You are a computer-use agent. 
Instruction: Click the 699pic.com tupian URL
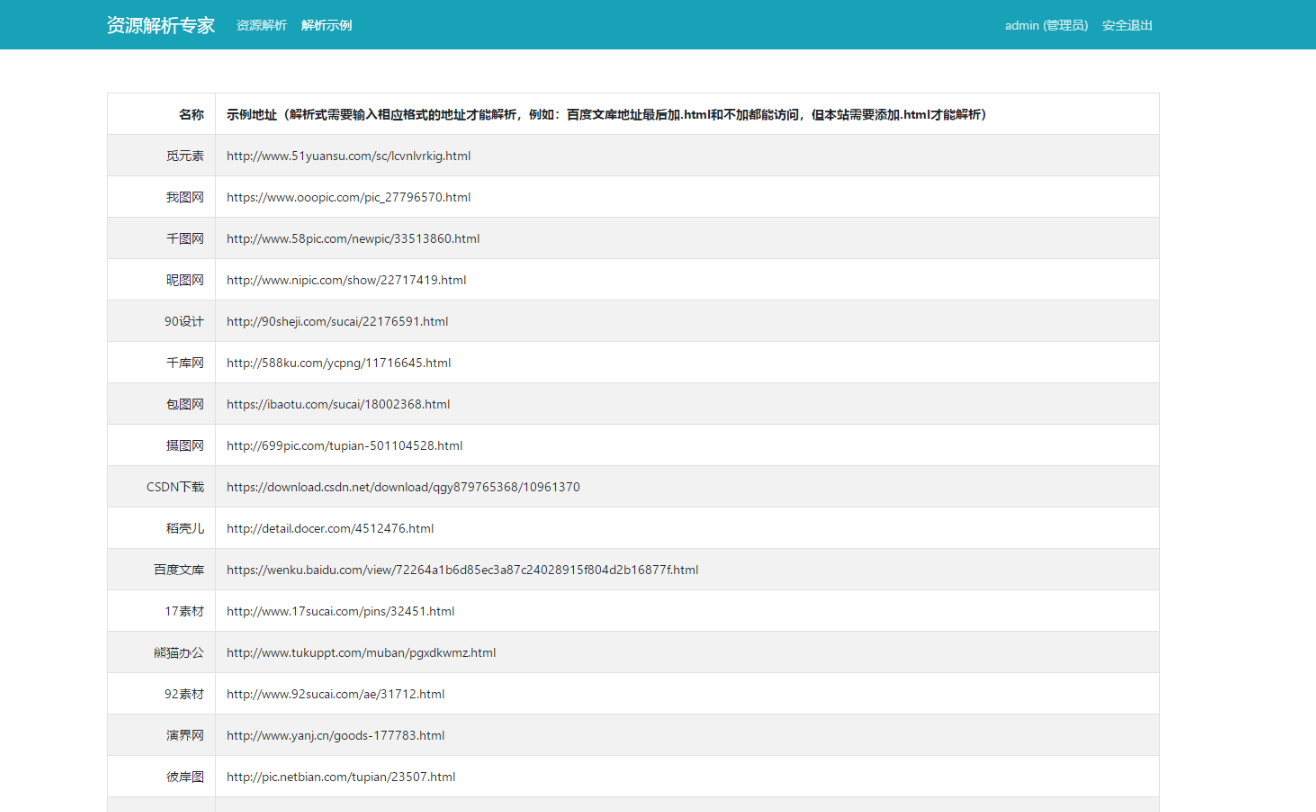coord(344,446)
